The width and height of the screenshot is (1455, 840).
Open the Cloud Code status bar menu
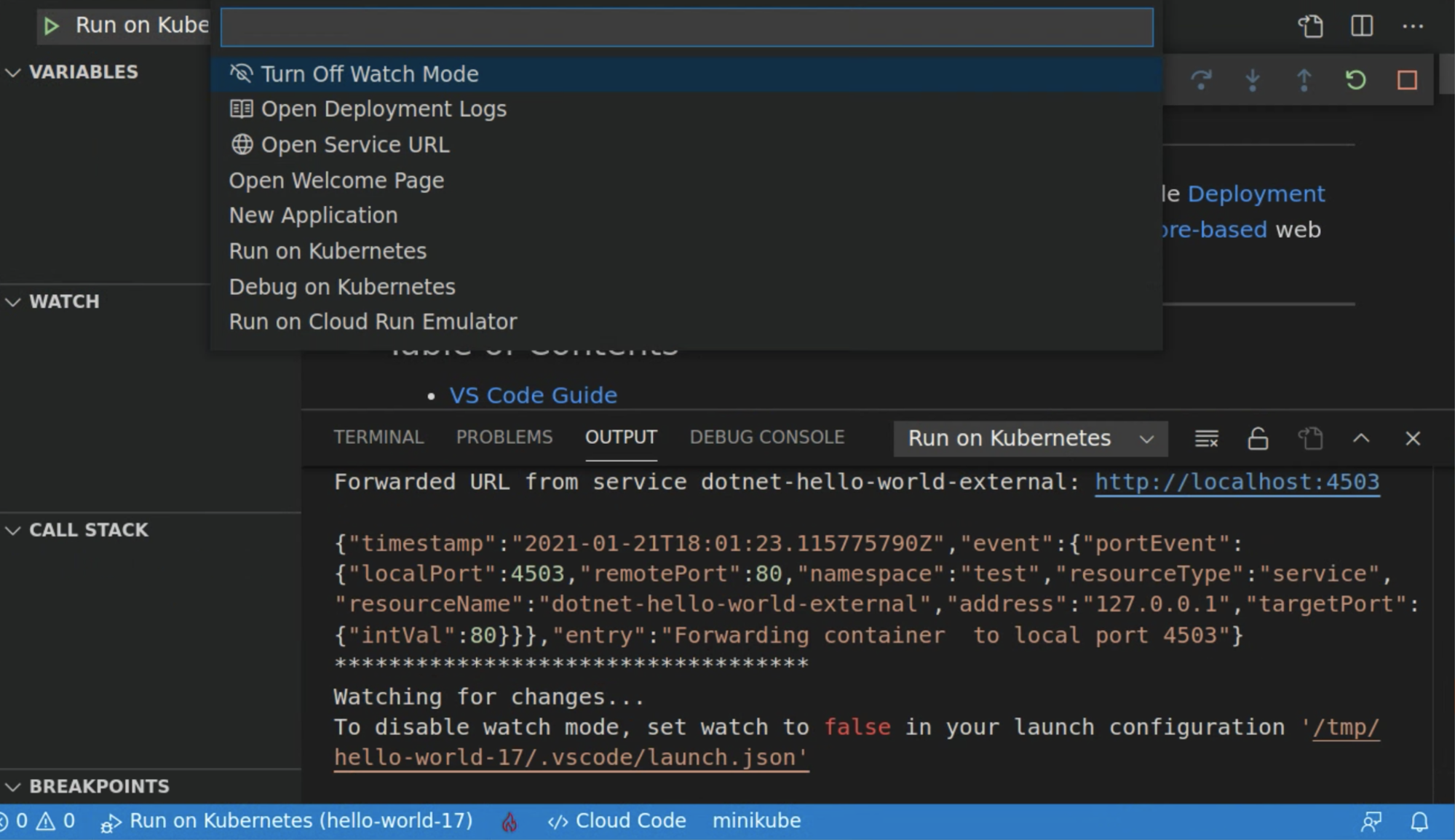pyautogui.click(x=617, y=821)
